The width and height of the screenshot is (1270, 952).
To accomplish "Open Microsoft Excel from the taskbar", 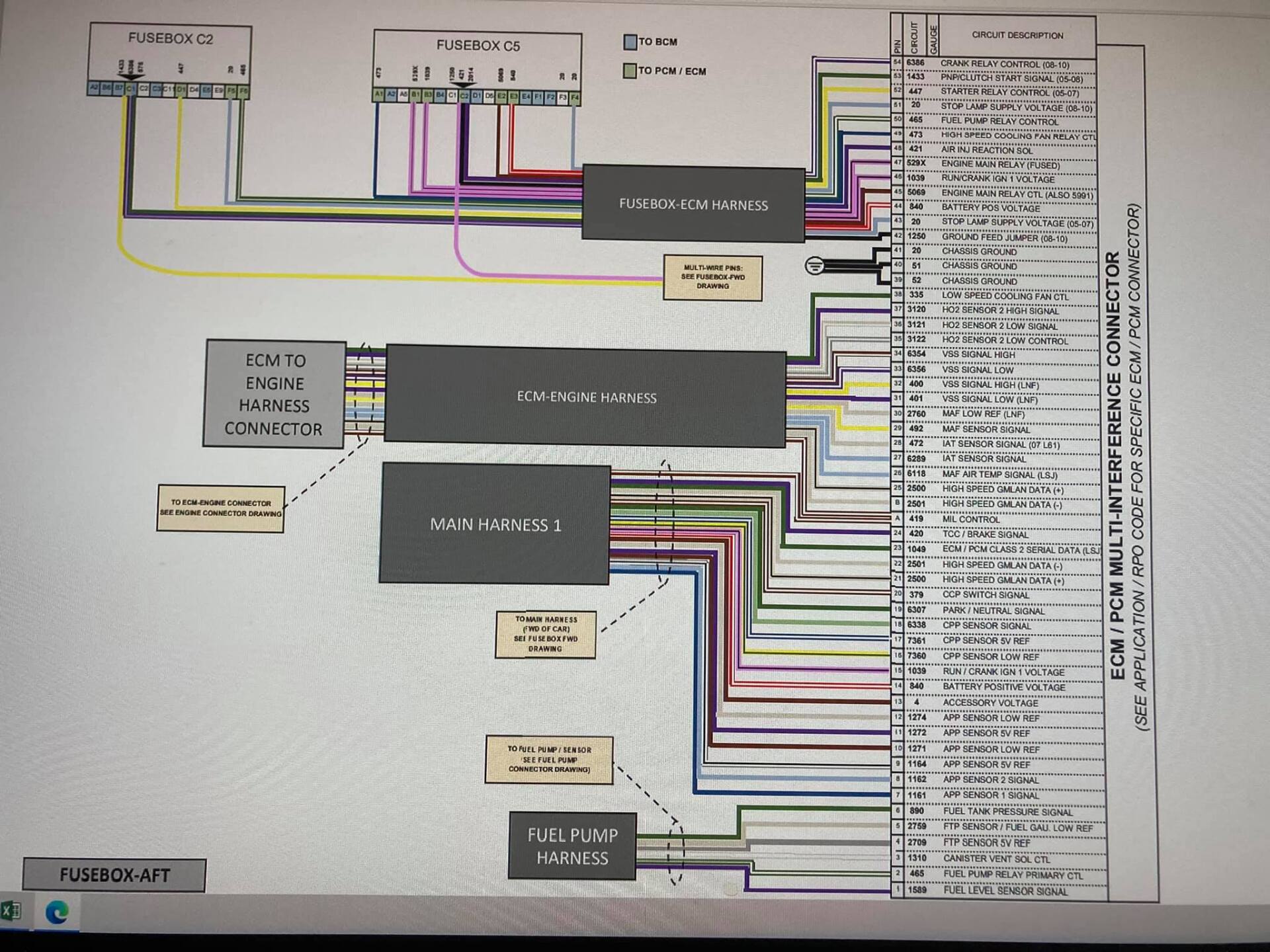I will (11, 912).
